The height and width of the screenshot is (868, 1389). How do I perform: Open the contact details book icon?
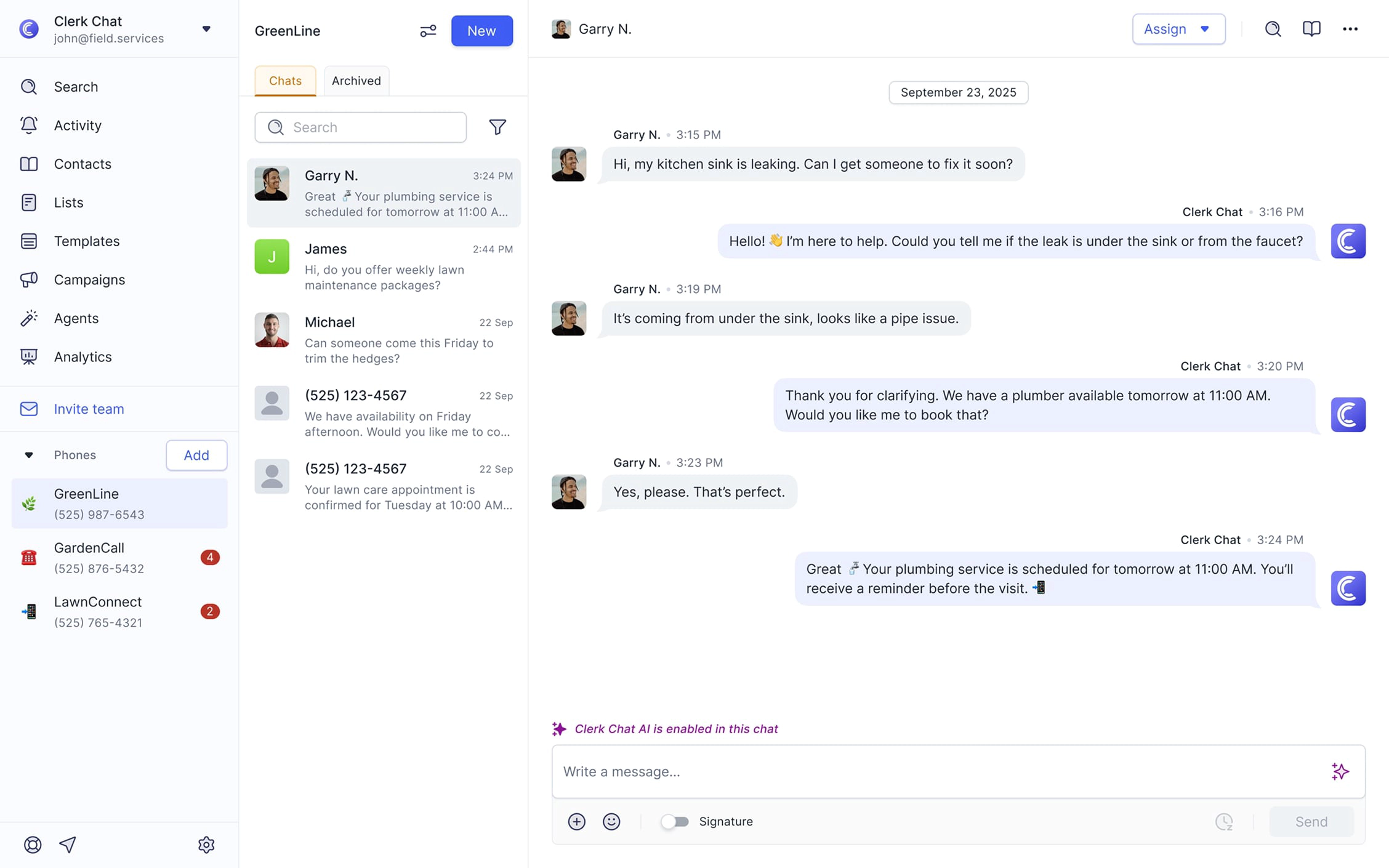coord(1311,29)
